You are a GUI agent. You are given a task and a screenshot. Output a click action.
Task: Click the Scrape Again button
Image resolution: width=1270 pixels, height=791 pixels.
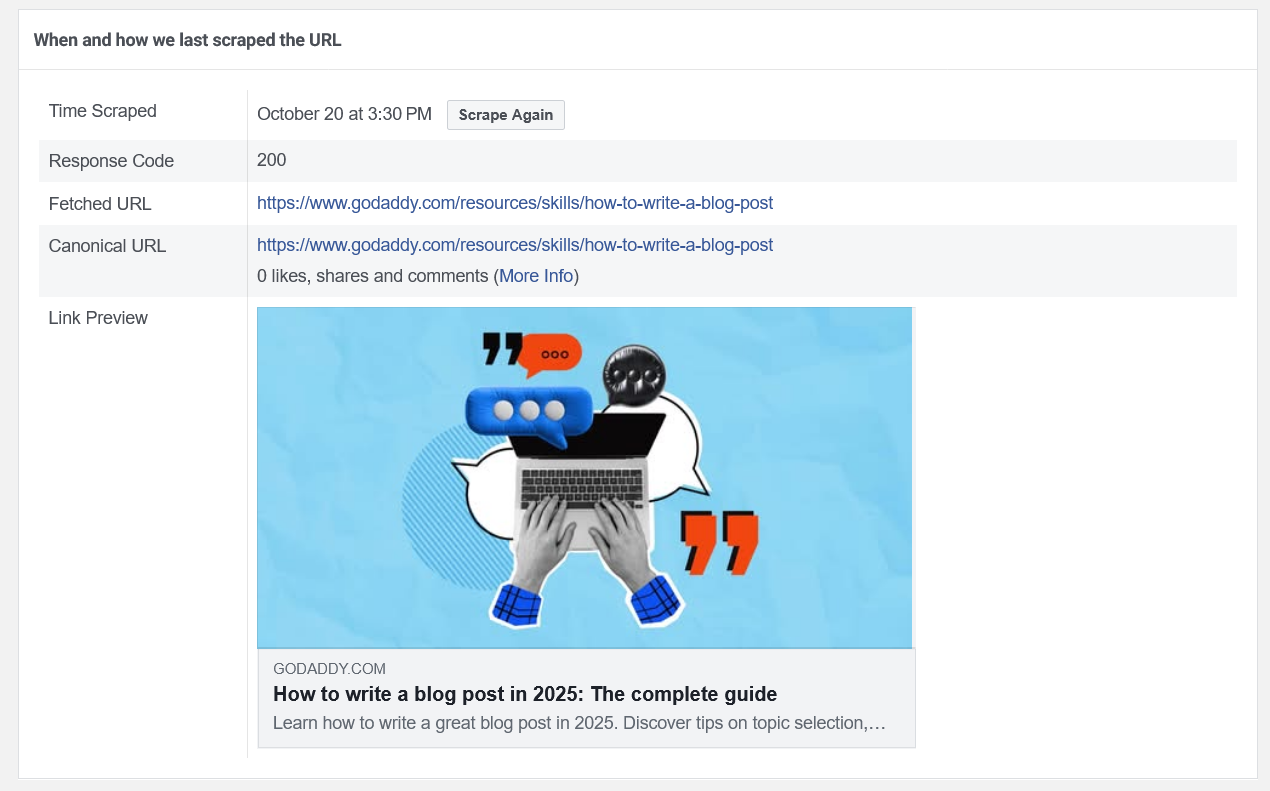point(505,115)
